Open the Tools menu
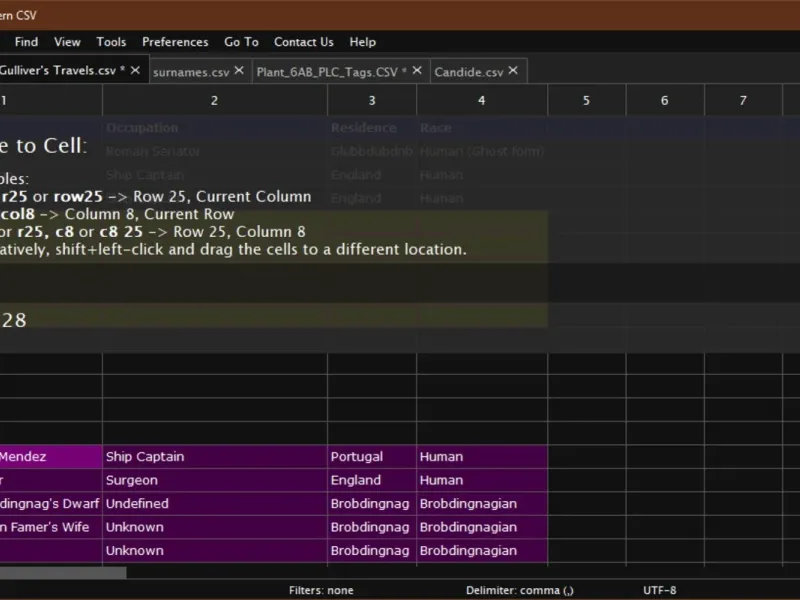Screen dimensions: 800x600 111,42
